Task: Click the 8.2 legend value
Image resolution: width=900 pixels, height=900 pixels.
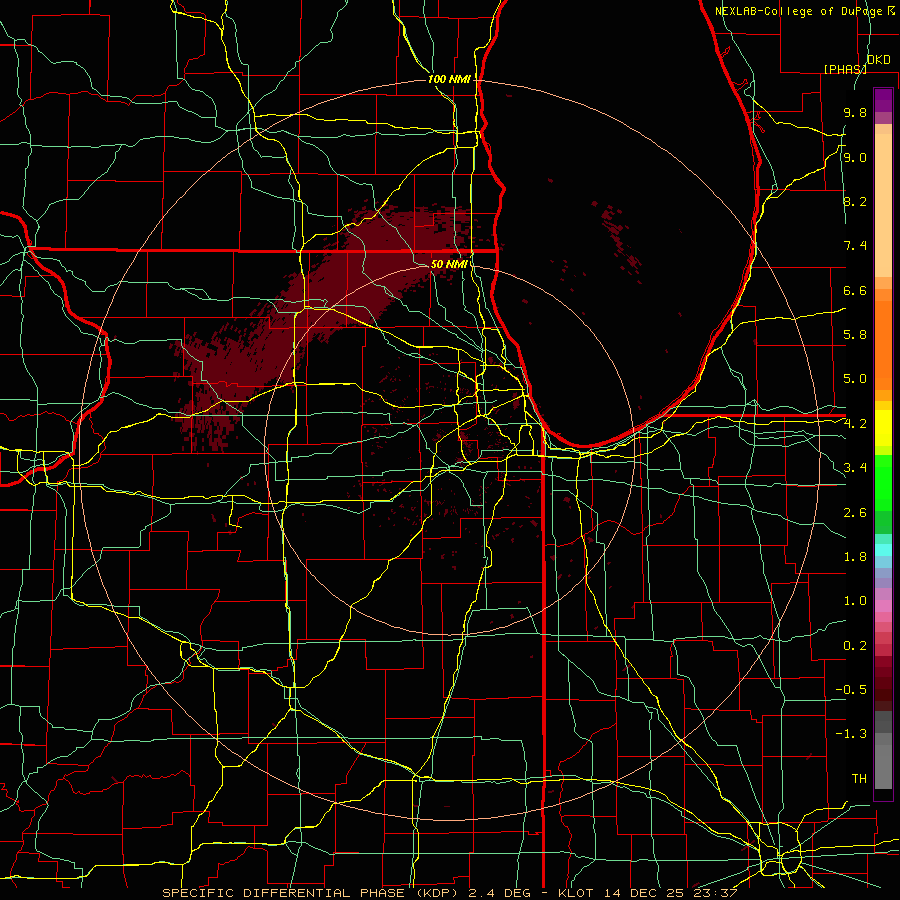Action: coord(855,201)
